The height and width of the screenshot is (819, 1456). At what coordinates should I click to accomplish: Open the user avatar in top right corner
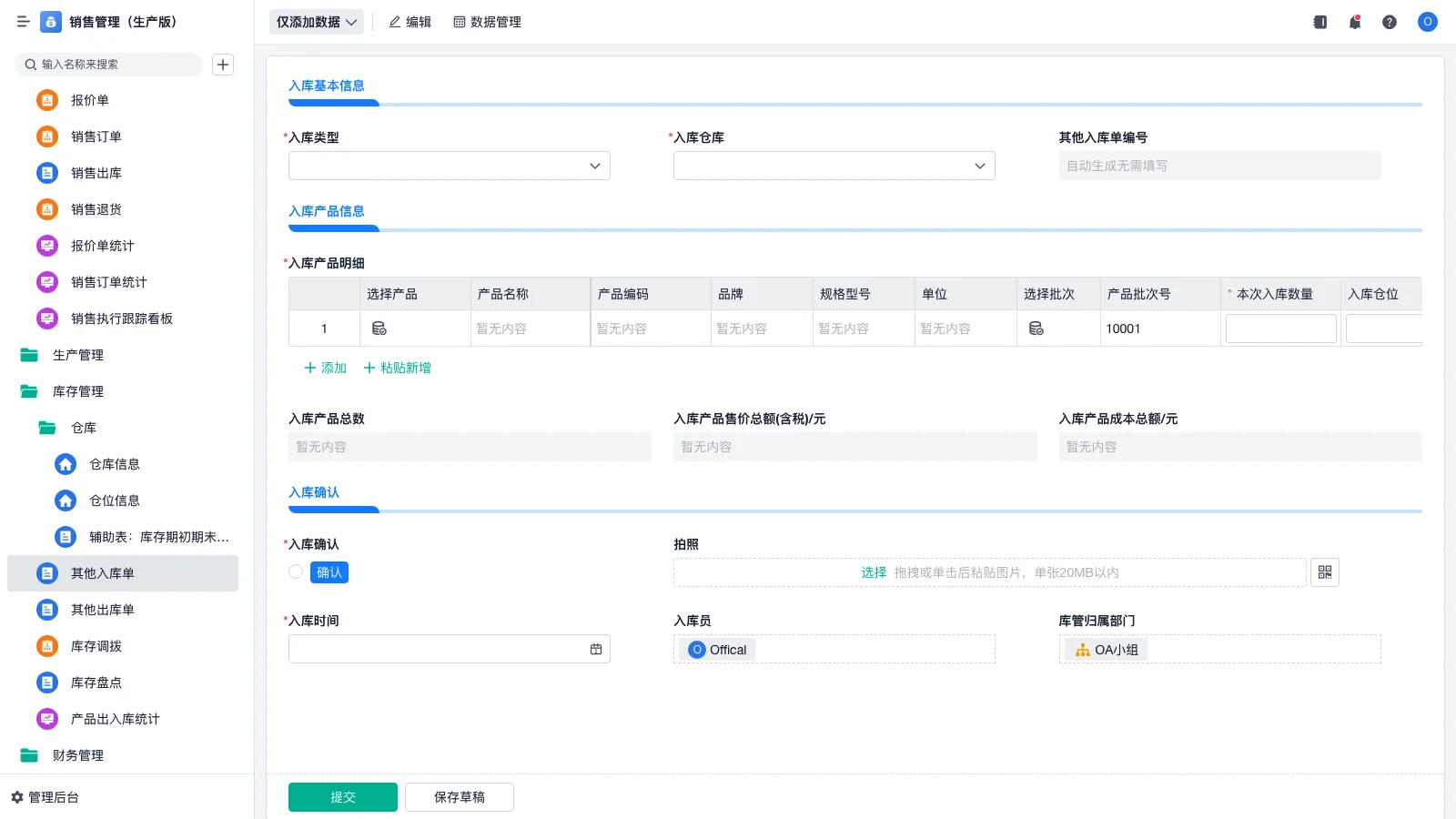click(x=1427, y=22)
